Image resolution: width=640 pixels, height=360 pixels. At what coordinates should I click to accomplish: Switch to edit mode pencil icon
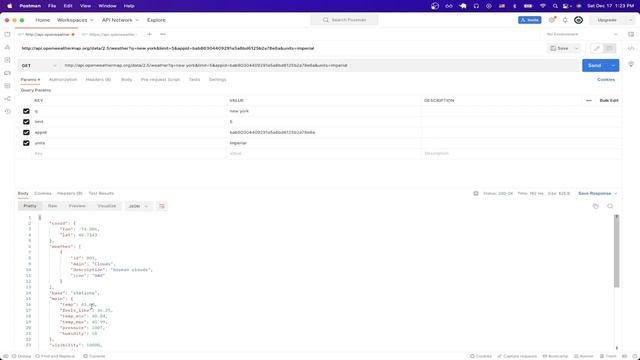597,49
